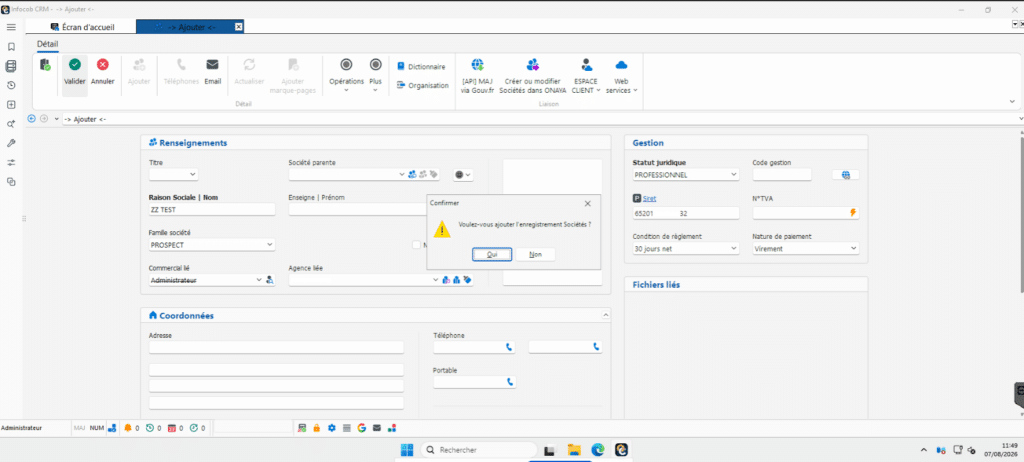Click the search user icon beside Commercial lié

point(270,280)
